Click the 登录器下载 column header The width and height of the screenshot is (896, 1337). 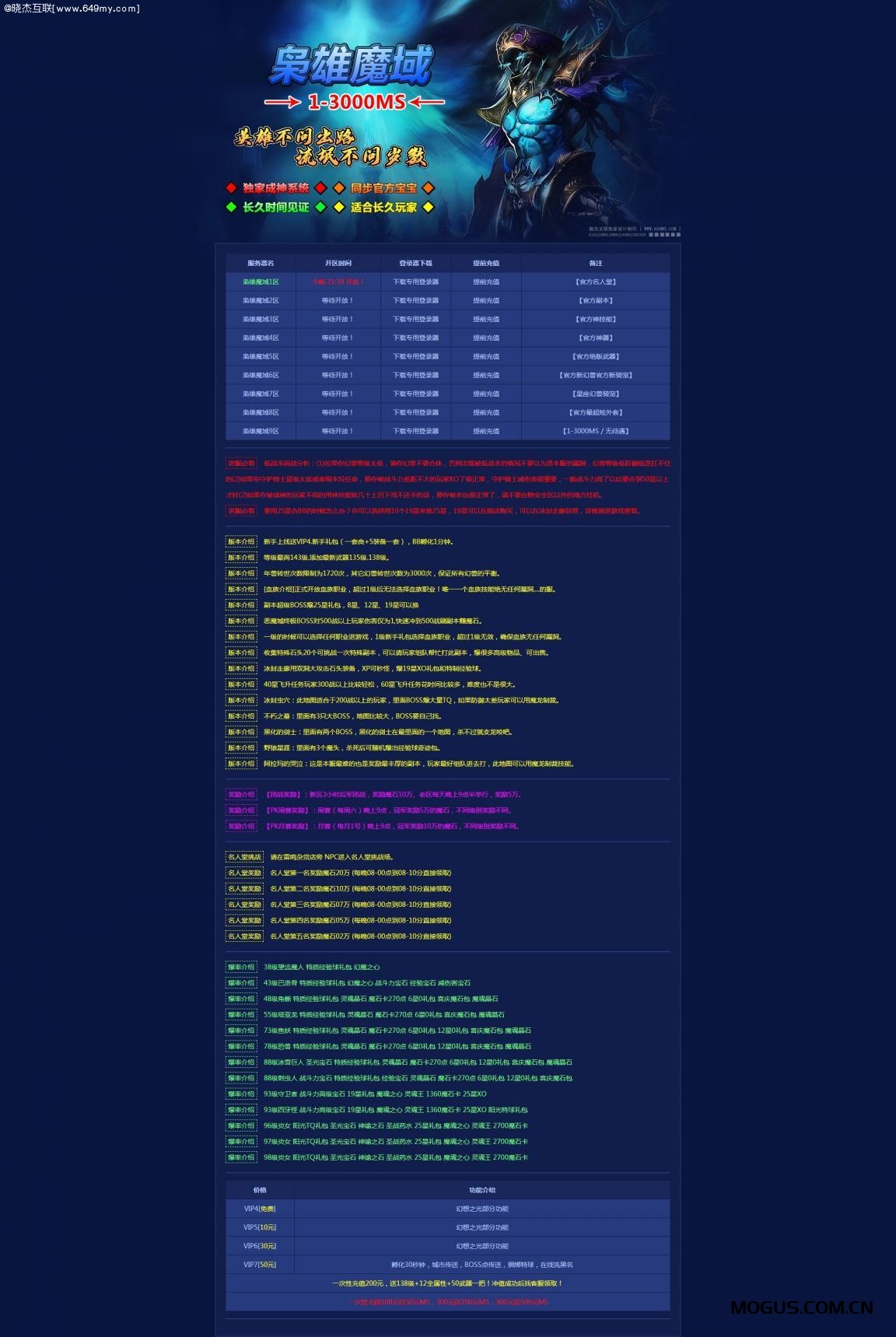(415, 264)
